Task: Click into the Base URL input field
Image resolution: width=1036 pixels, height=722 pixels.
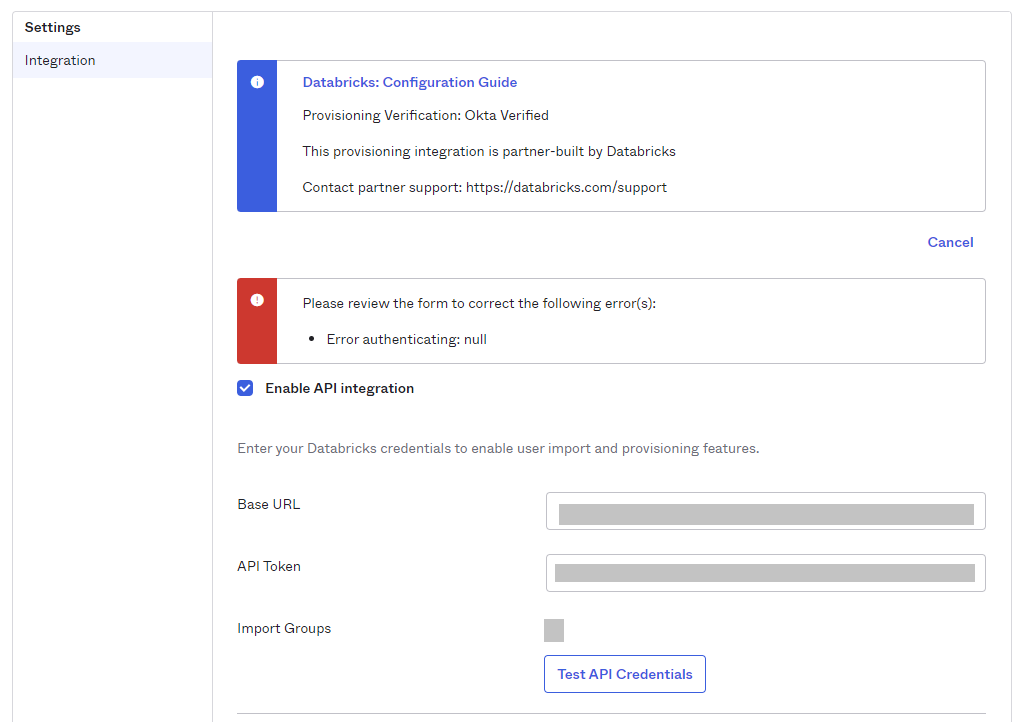Action: point(765,511)
